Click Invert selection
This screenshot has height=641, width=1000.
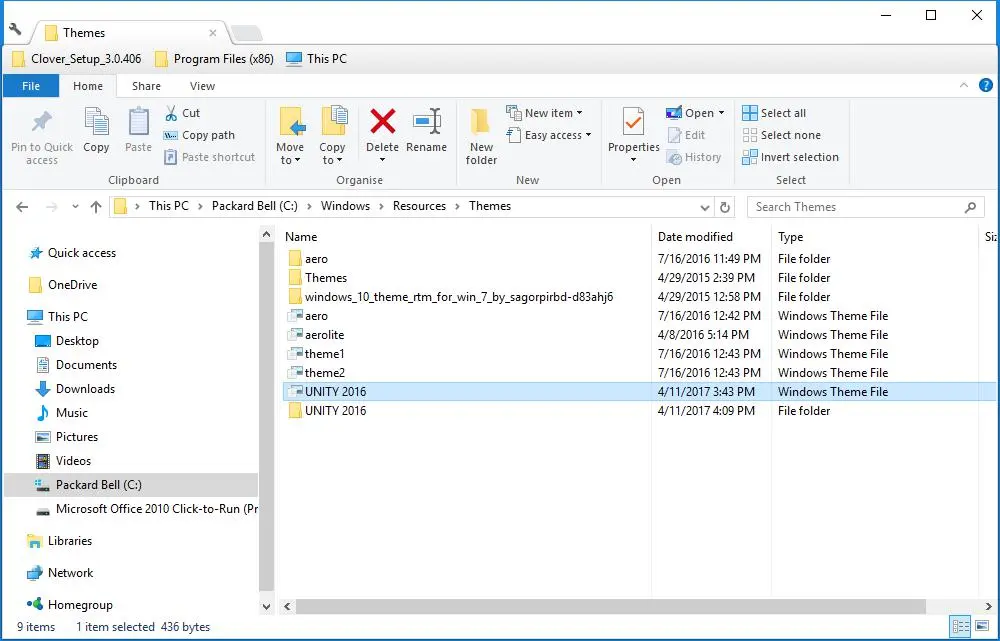click(791, 157)
